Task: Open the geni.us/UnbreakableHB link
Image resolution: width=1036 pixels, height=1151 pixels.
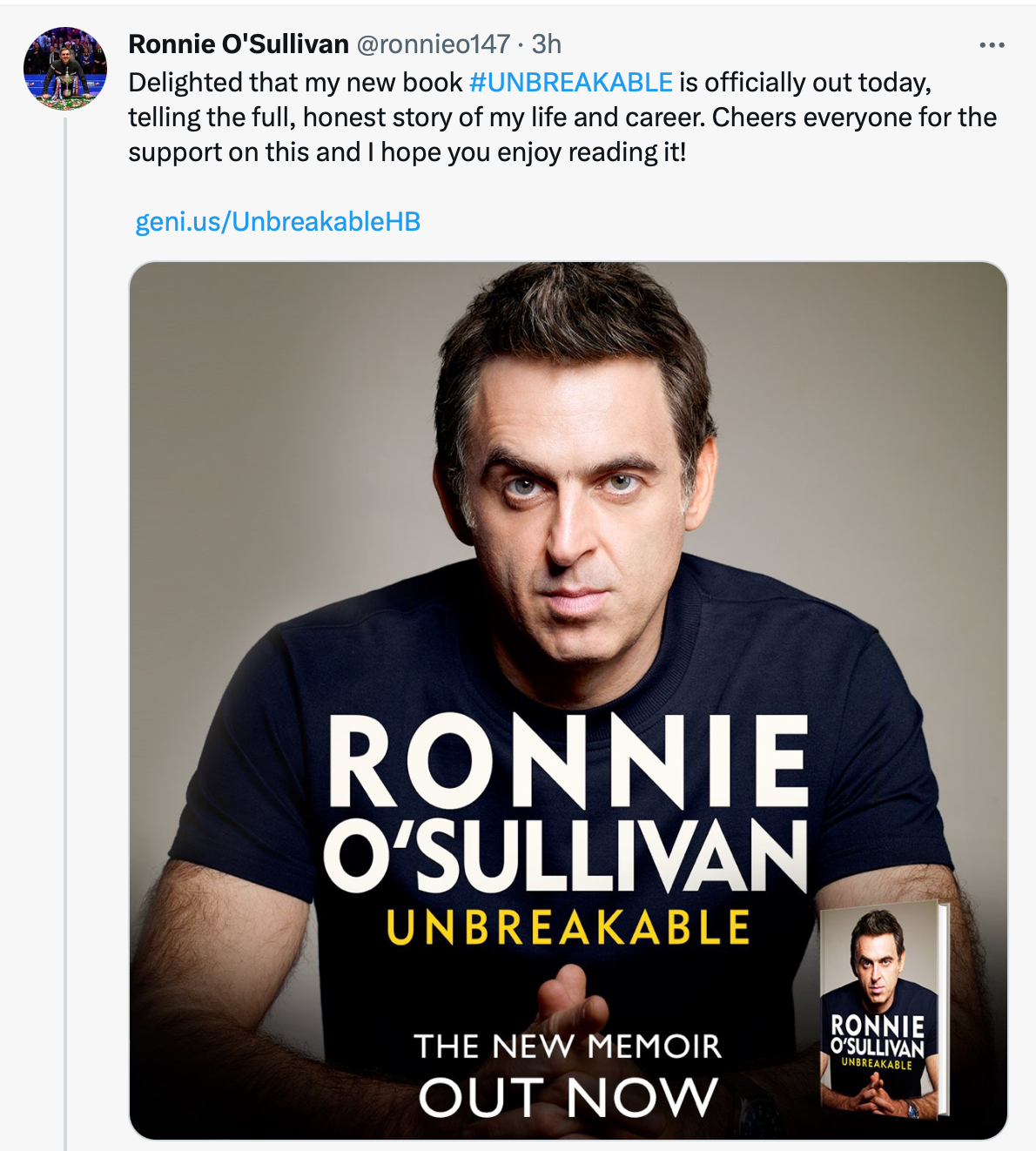Action: (278, 222)
